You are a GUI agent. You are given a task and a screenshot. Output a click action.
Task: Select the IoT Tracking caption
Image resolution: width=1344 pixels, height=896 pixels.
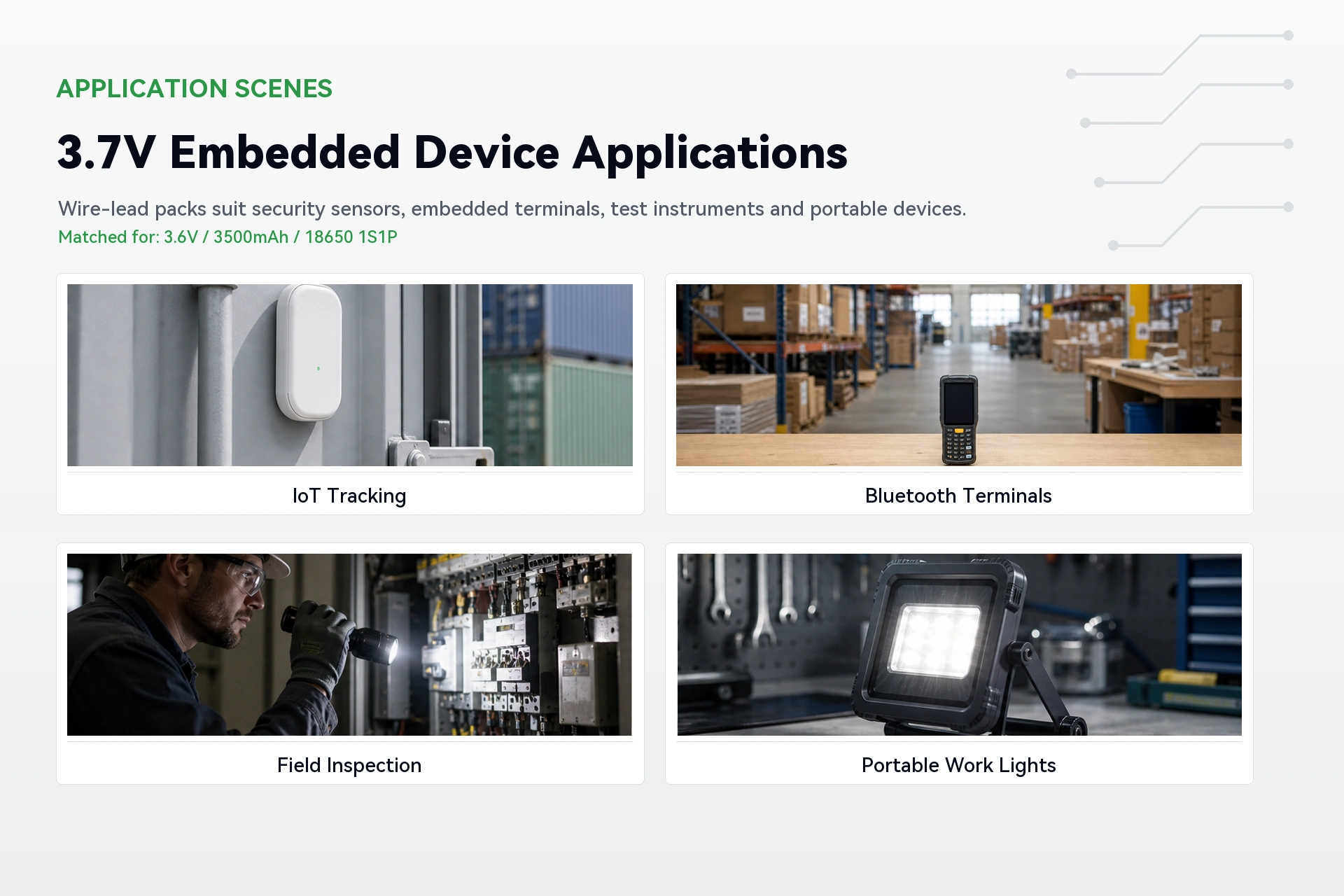[x=349, y=496]
